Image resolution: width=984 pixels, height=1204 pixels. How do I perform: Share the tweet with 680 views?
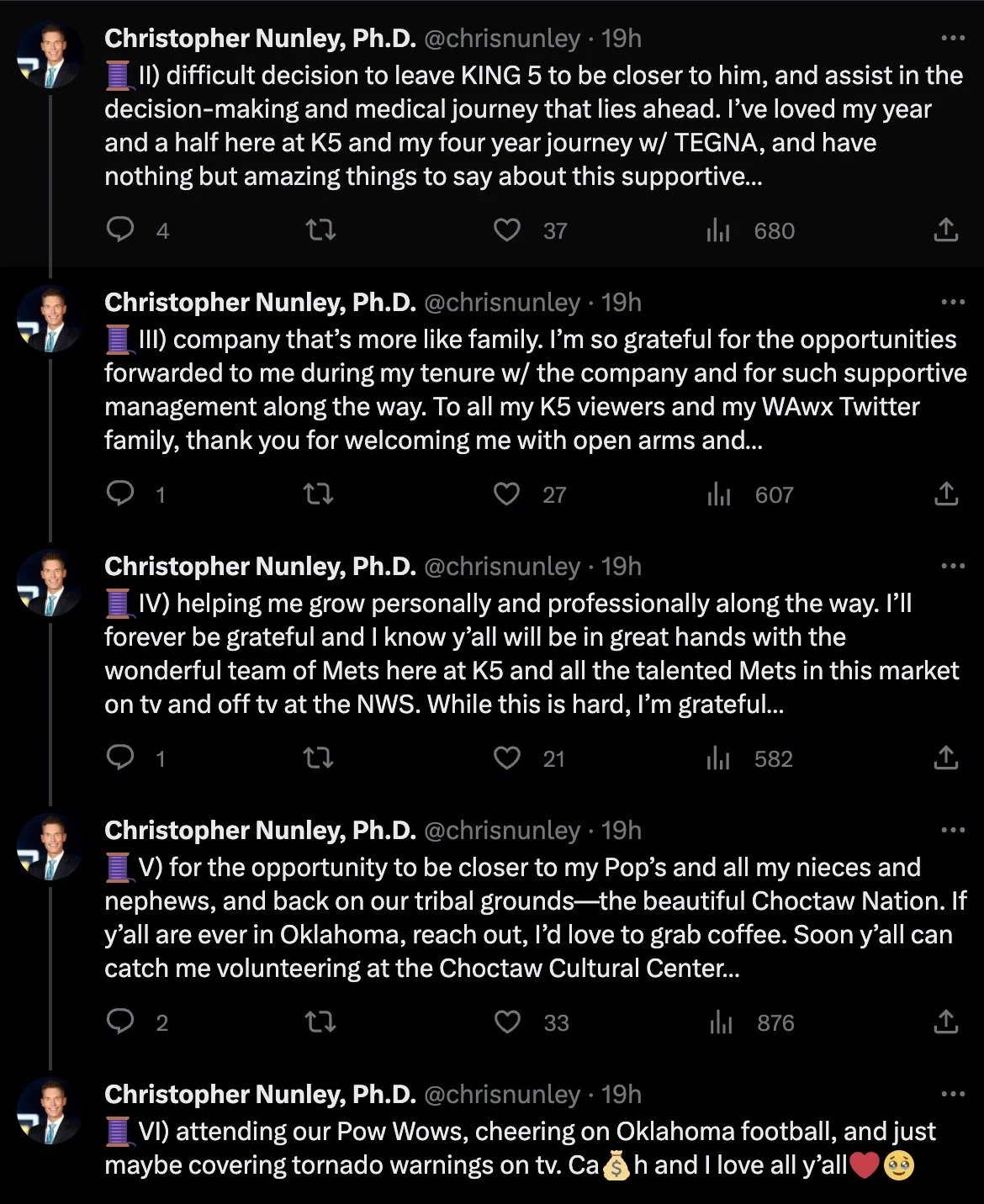(x=945, y=230)
